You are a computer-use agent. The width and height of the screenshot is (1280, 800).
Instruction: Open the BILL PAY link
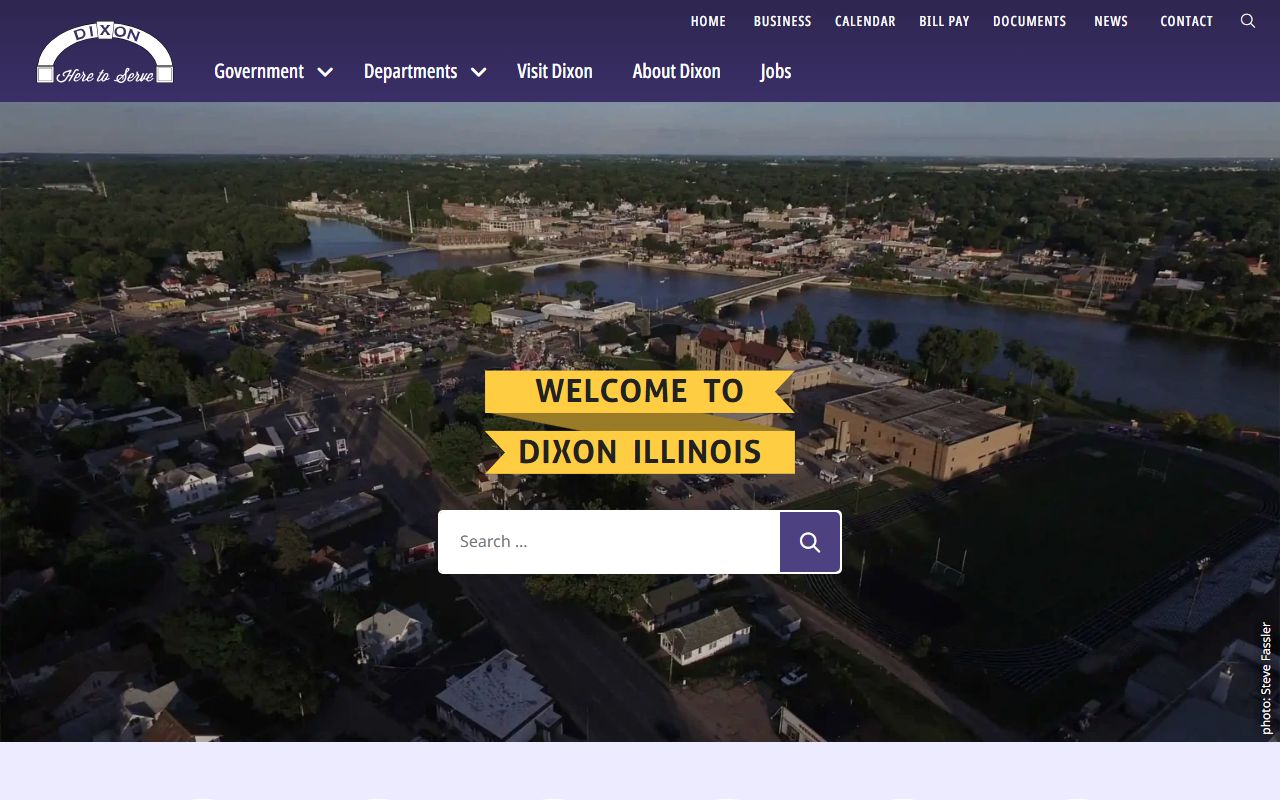[x=944, y=21]
